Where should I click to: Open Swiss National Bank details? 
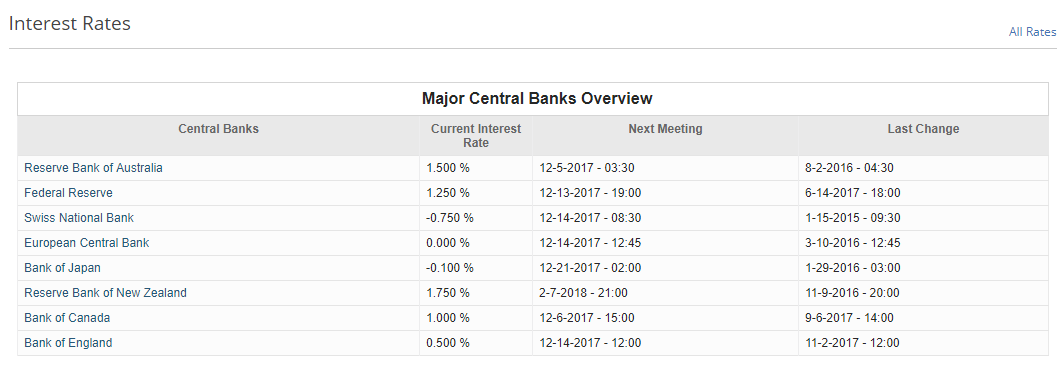tap(79, 218)
